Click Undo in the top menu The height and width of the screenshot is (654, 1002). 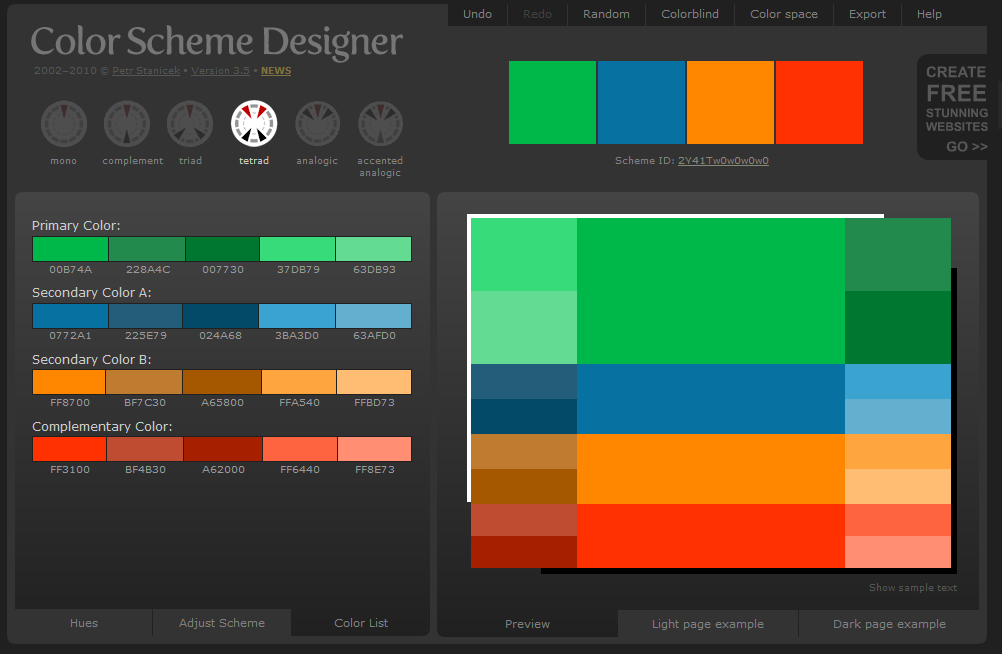[x=477, y=14]
